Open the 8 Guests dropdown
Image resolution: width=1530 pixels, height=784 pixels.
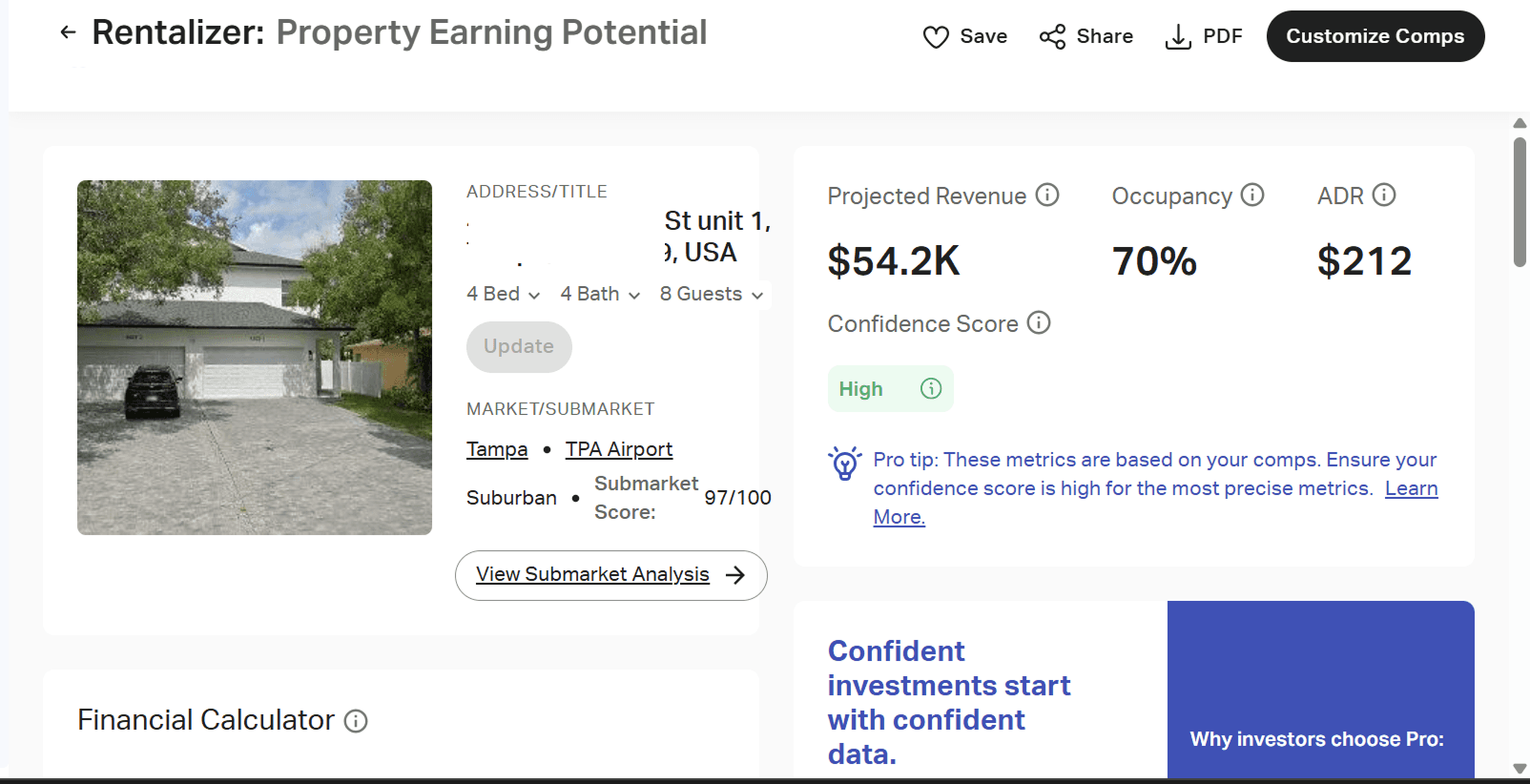[x=712, y=294]
